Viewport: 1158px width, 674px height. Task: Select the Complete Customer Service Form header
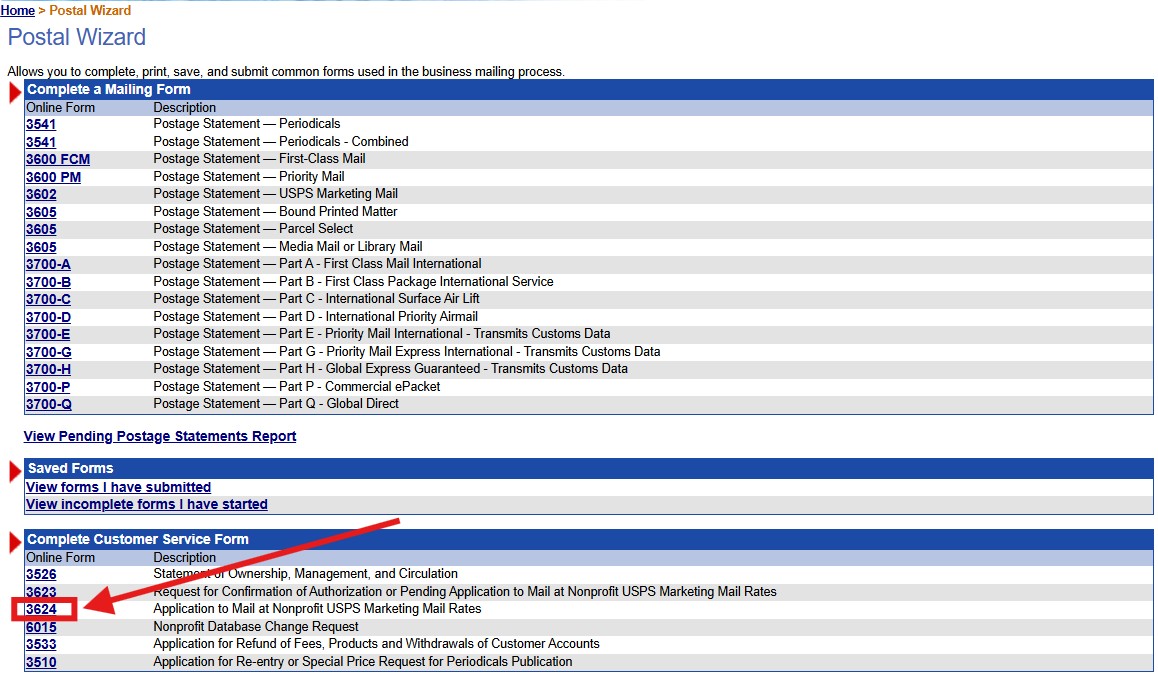589,539
